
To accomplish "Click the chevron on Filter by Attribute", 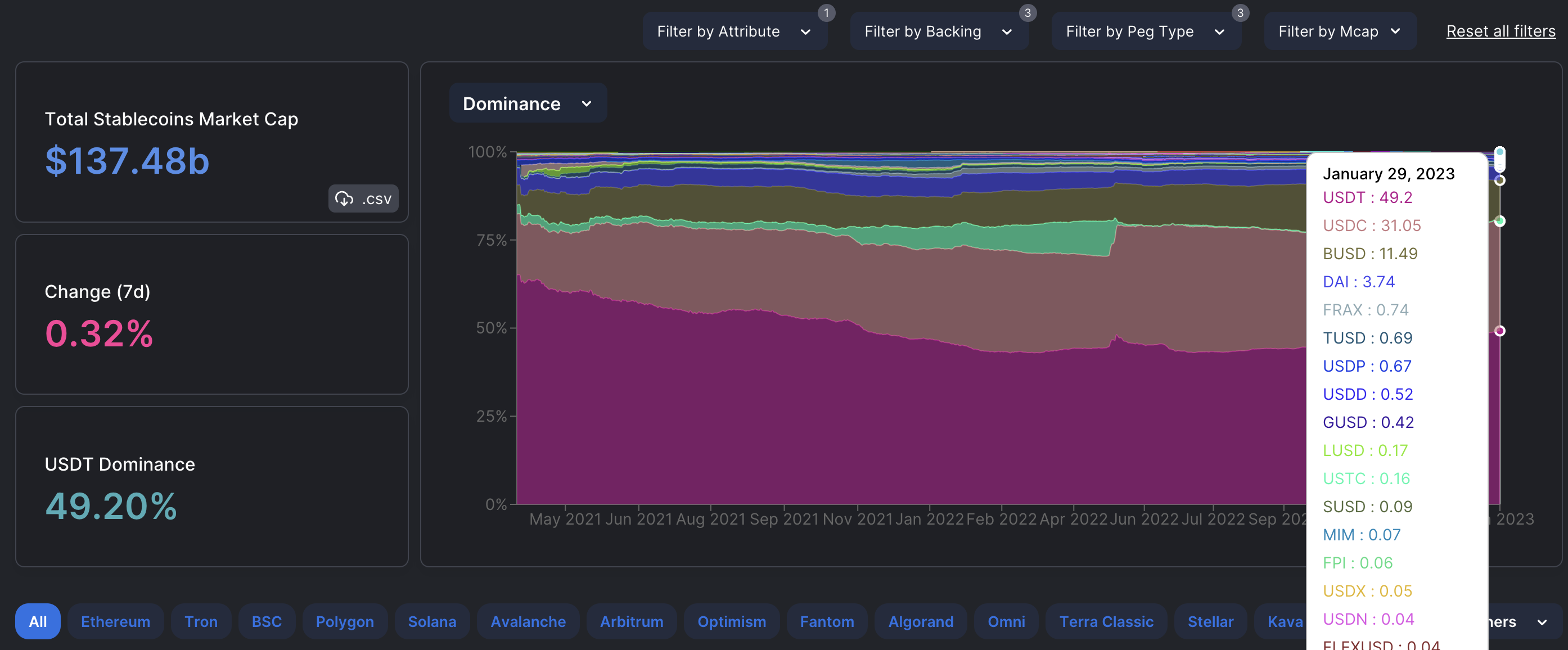I will coord(805,31).
